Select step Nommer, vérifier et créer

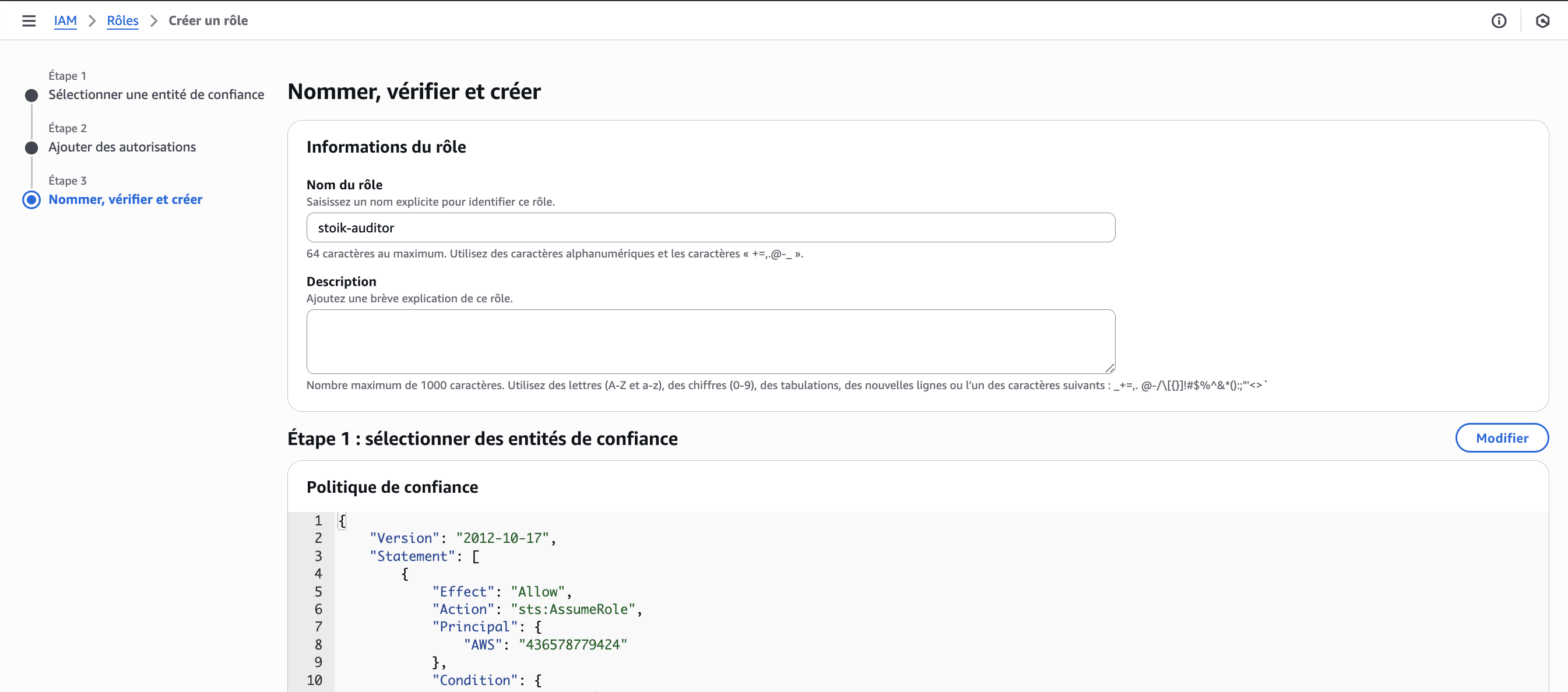coord(125,199)
